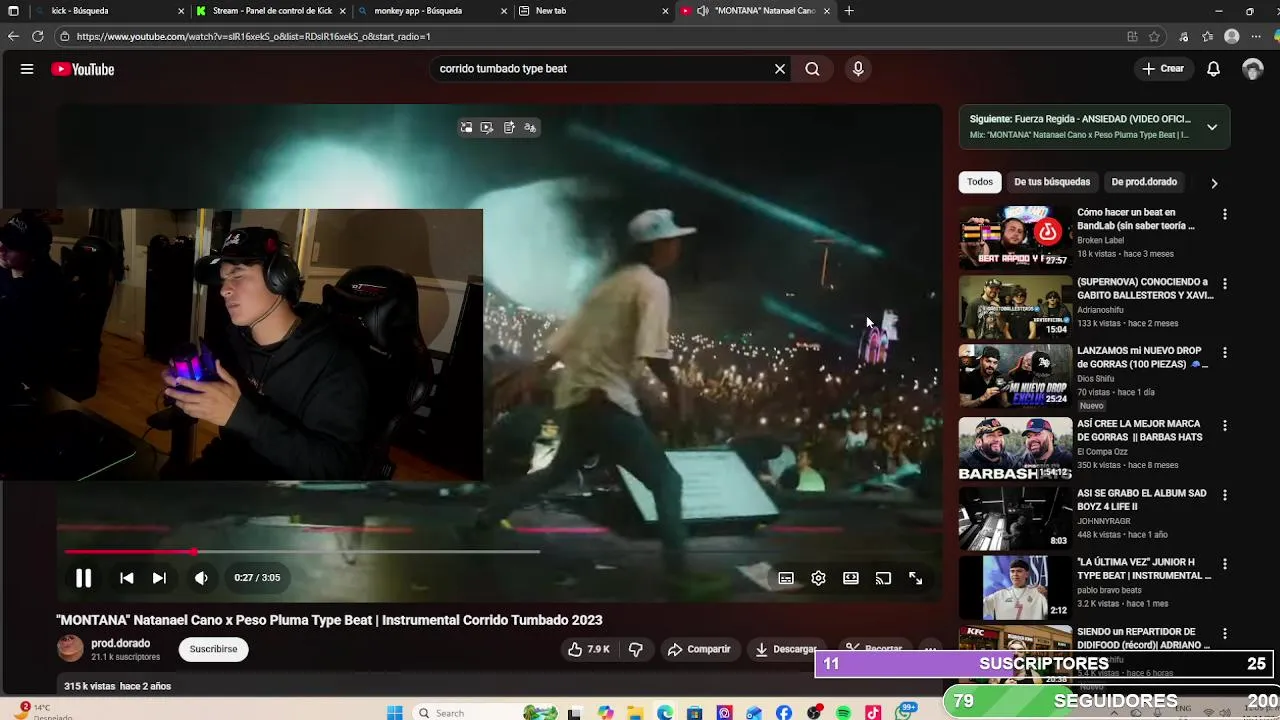
Task: Cast the video to a TV
Action: point(883,578)
